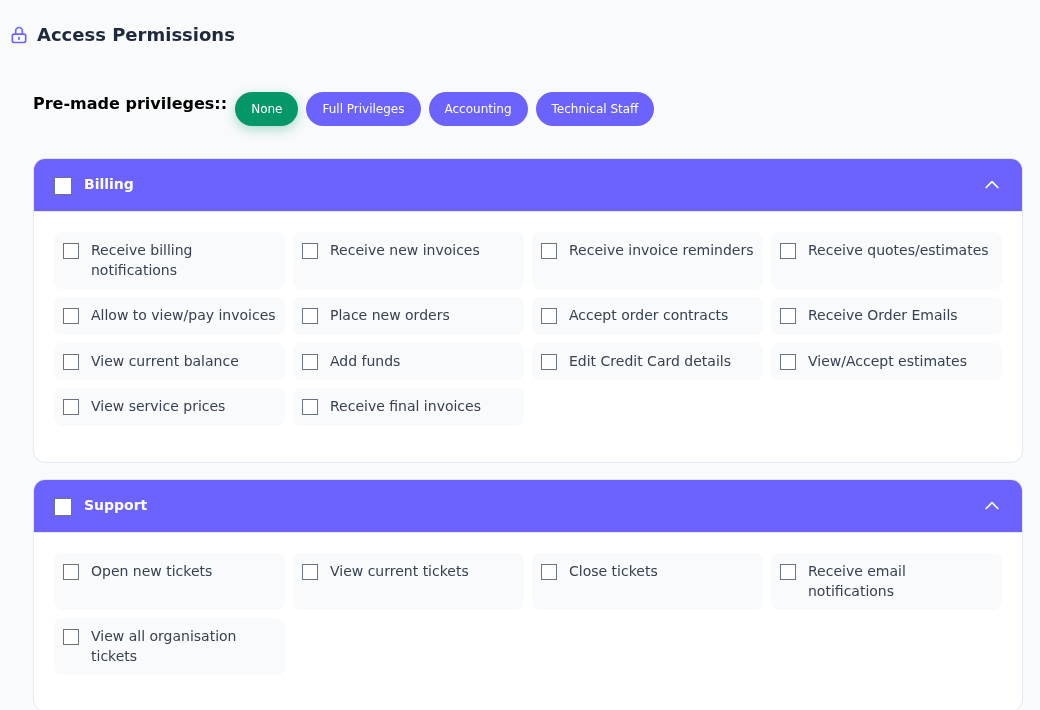The width and height of the screenshot is (1040, 710).
Task: Enable View service prices checkbox
Action: (x=71, y=407)
